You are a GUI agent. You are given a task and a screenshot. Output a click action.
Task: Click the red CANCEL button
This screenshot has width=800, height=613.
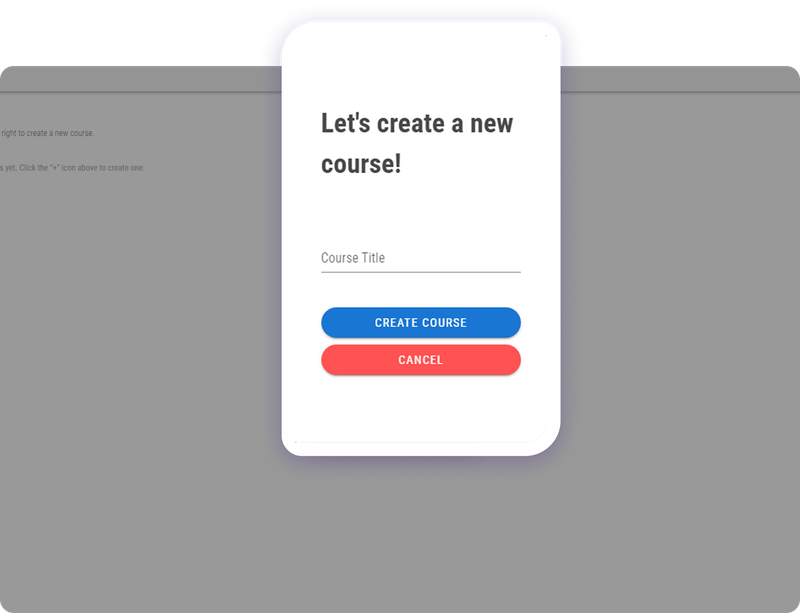pyautogui.click(x=420, y=360)
